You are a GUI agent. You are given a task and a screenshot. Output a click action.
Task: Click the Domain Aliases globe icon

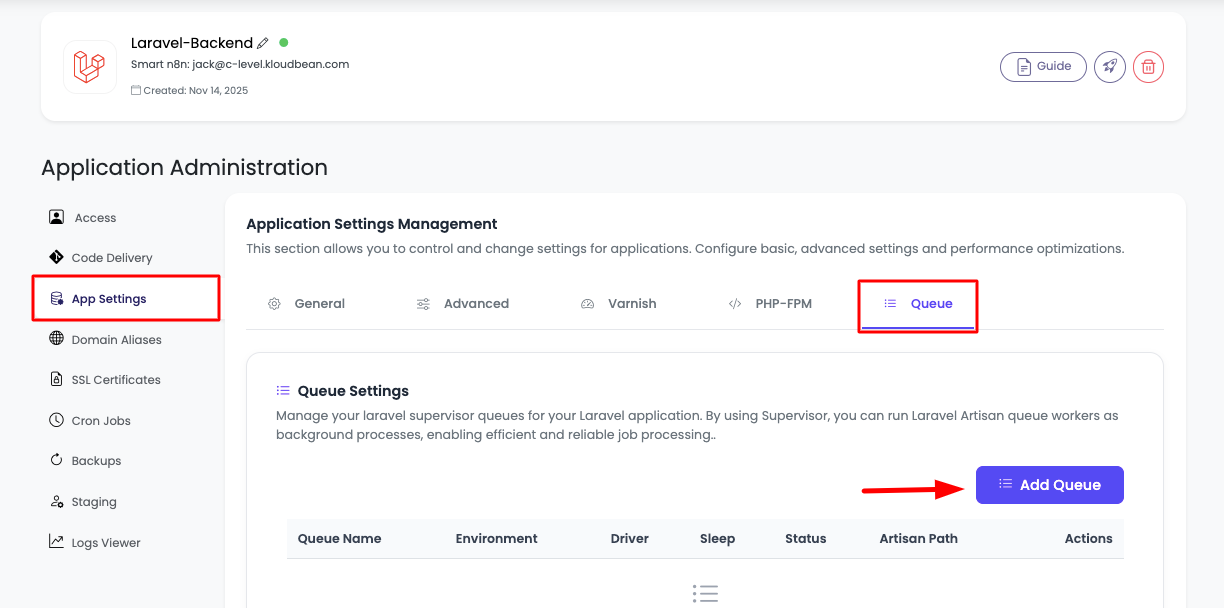(58, 339)
